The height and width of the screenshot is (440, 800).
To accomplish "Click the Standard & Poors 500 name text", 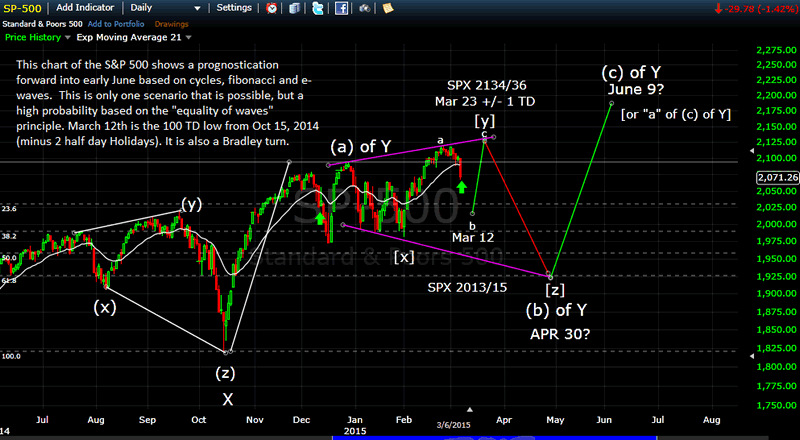I will [43, 24].
